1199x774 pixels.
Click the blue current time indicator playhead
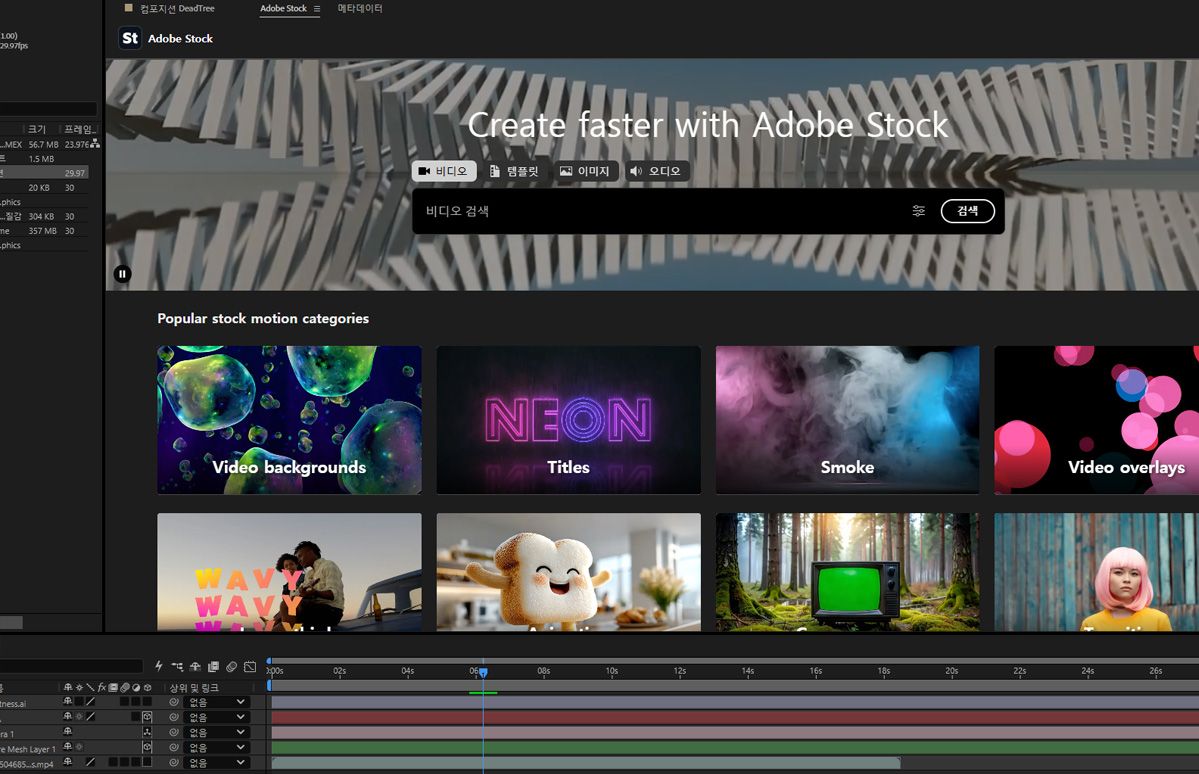pos(483,672)
